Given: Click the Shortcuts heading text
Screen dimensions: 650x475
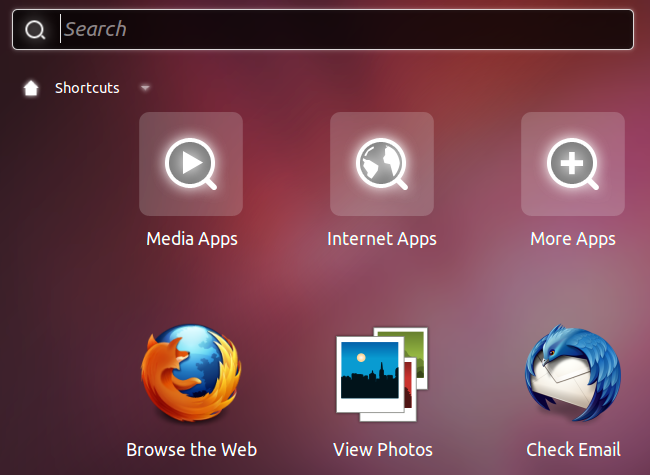Looking at the screenshot, I should tap(87, 88).
